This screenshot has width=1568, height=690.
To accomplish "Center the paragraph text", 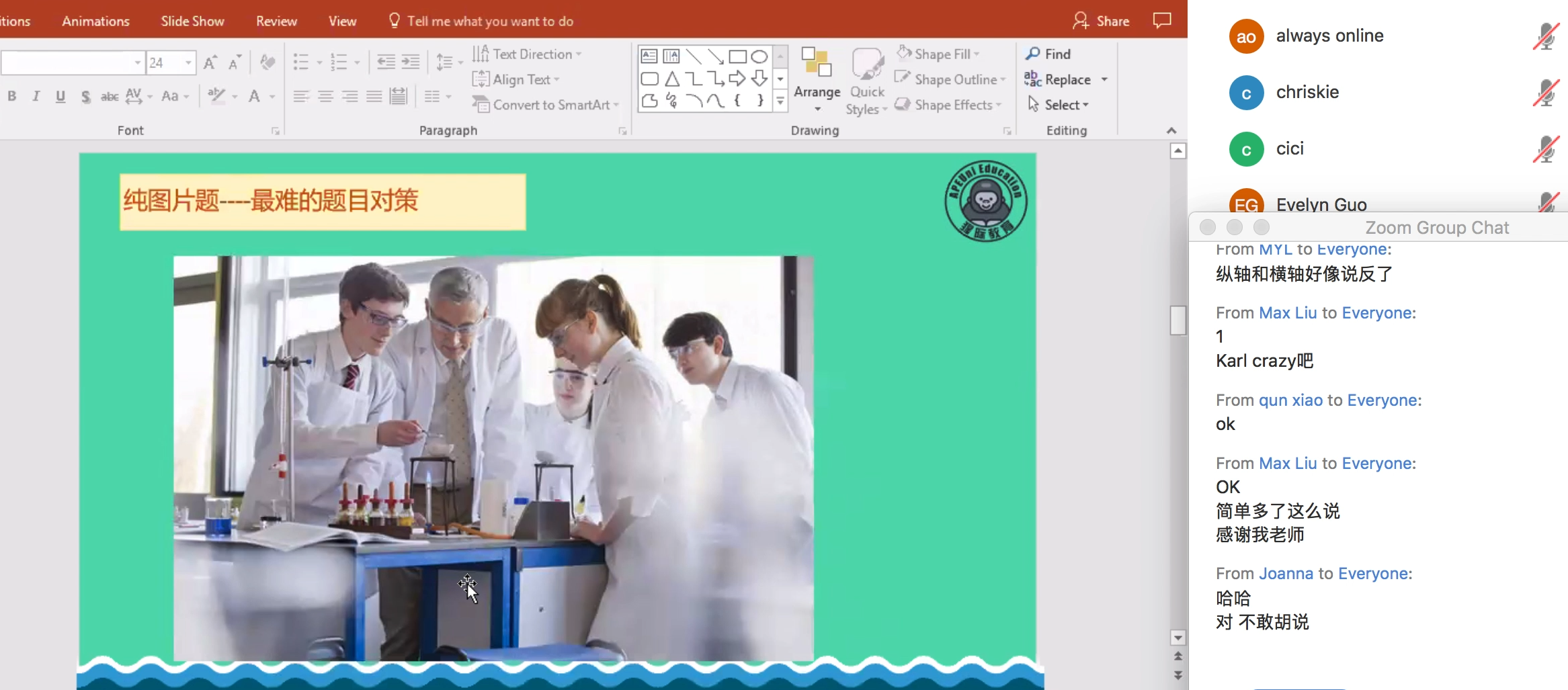I will (325, 97).
